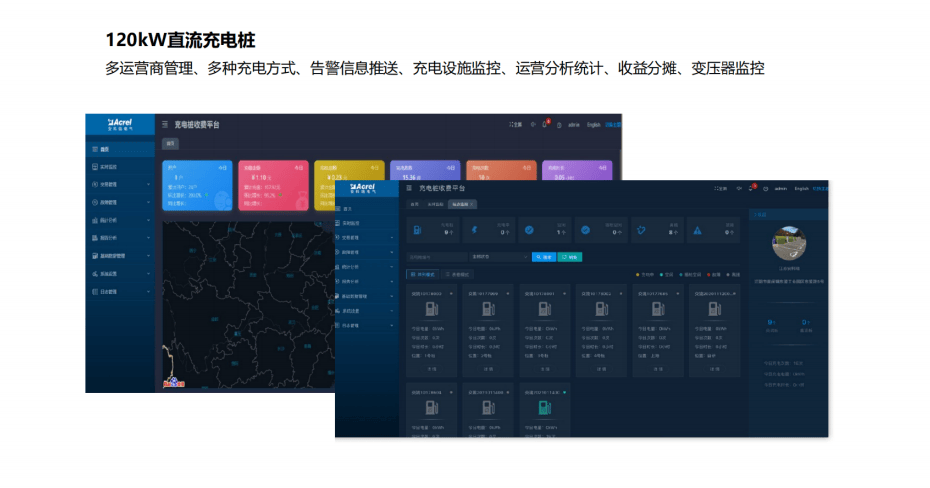Switch to card view mode in the front window
This screenshot has width=930, height=488.
click(x=422, y=275)
